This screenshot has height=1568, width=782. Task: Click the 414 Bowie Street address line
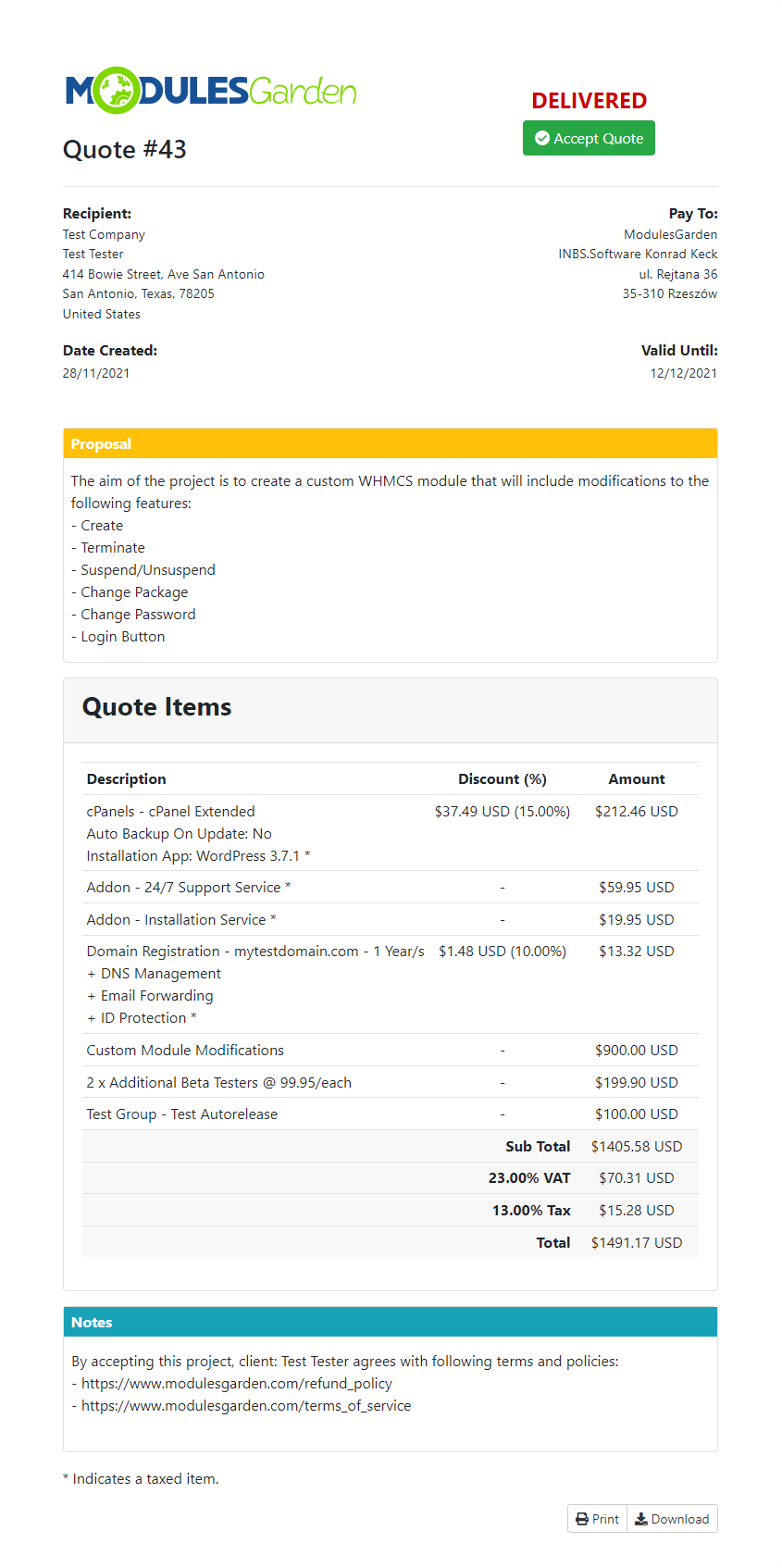pos(164,274)
